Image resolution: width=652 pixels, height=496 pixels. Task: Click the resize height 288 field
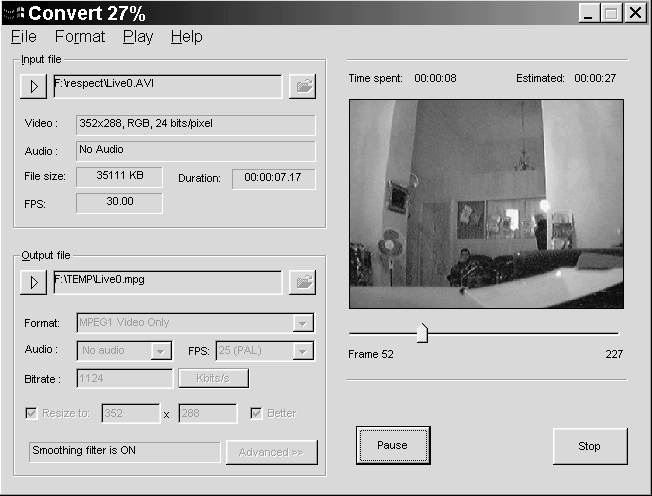[x=208, y=413]
